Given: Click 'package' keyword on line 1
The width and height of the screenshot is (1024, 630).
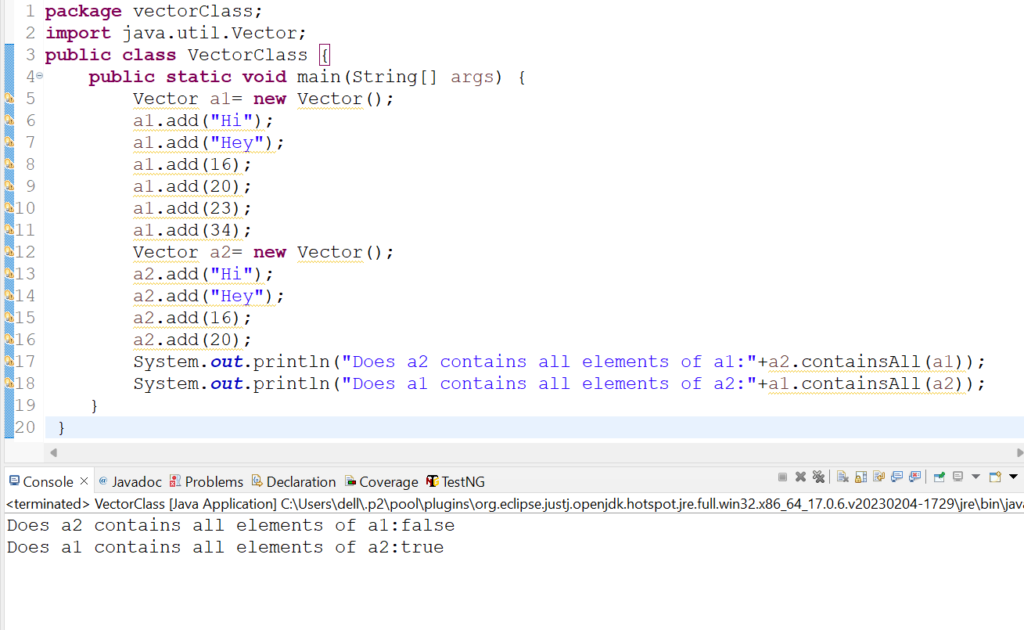Looking at the screenshot, I should 83,11.
